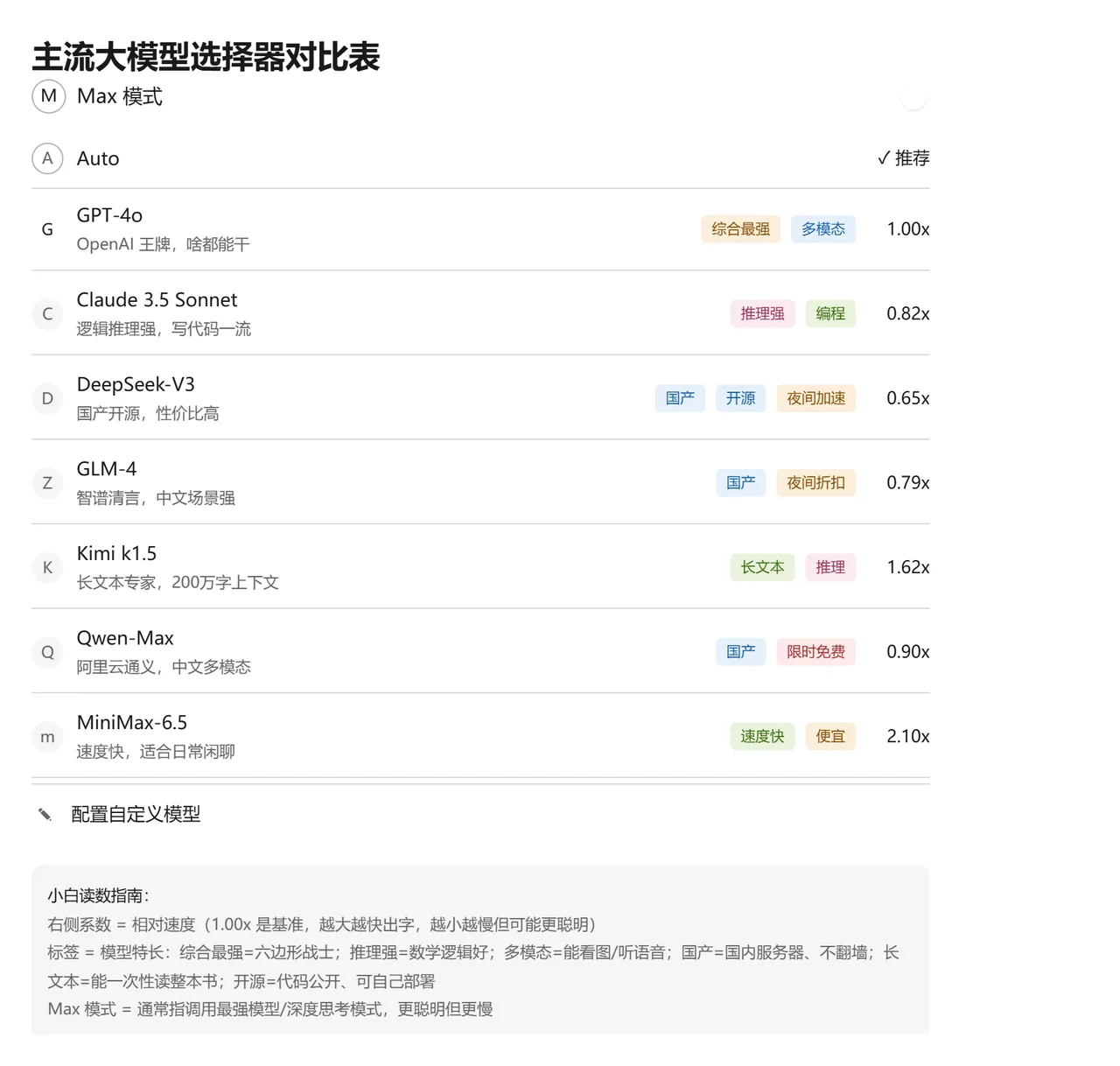Click the guide line starting '标签 = 模型特长'

(x=473, y=967)
